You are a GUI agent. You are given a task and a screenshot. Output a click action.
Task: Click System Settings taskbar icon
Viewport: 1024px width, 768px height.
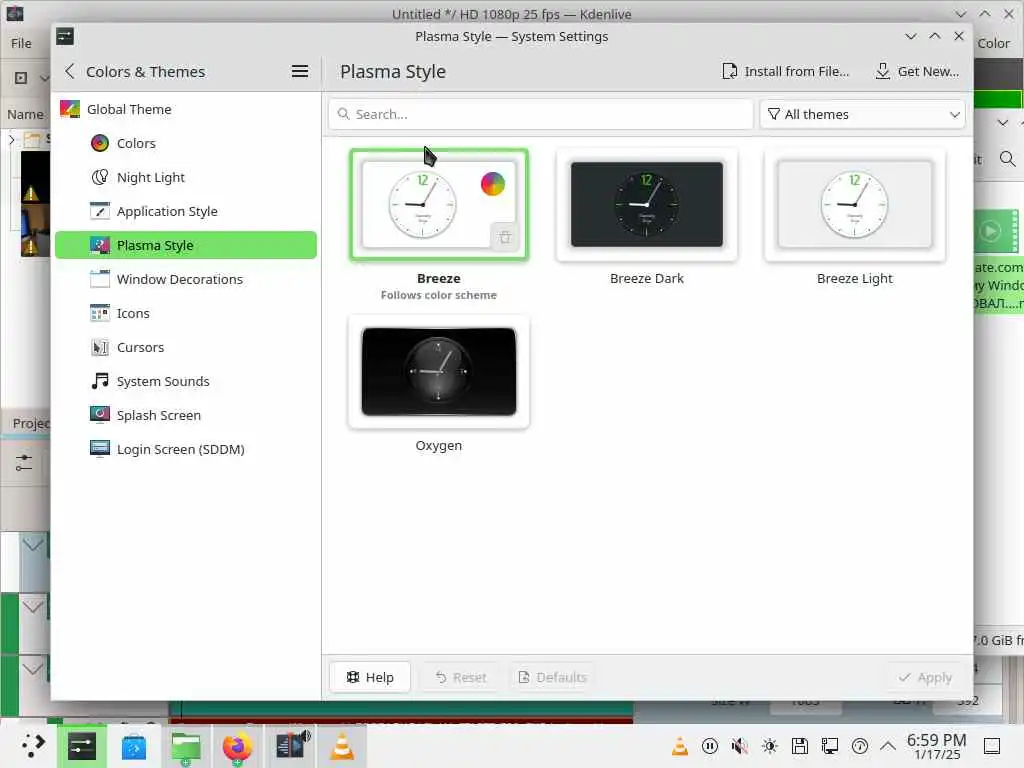click(x=82, y=746)
